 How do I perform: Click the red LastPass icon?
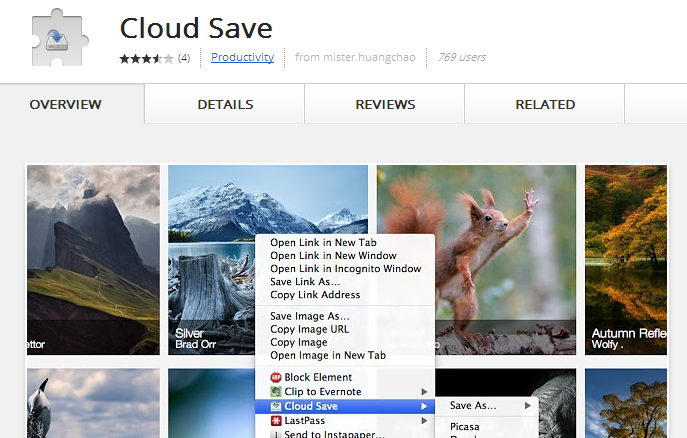pyautogui.click(x=276, y=420)
